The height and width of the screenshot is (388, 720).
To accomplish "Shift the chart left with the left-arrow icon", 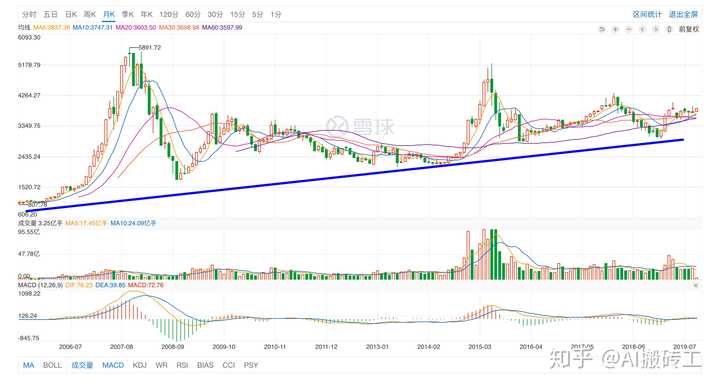I will [x=642, y=29].
